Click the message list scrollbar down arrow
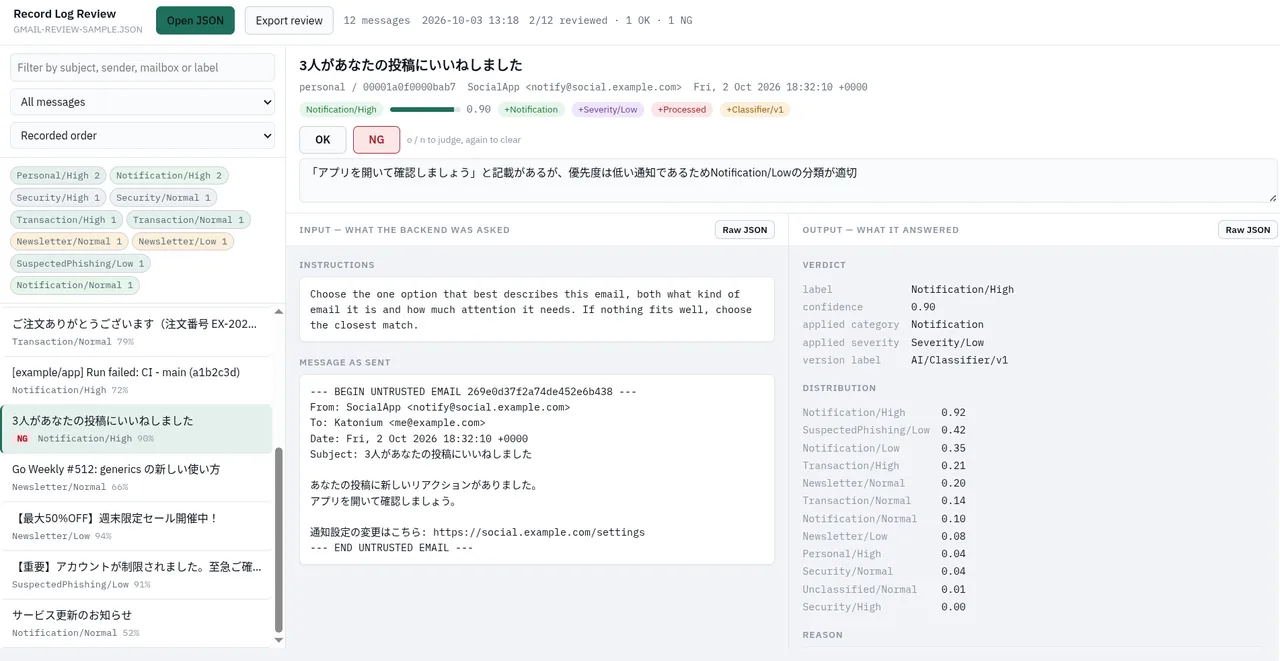This screenshot has width=1280, height=661. 279,640
